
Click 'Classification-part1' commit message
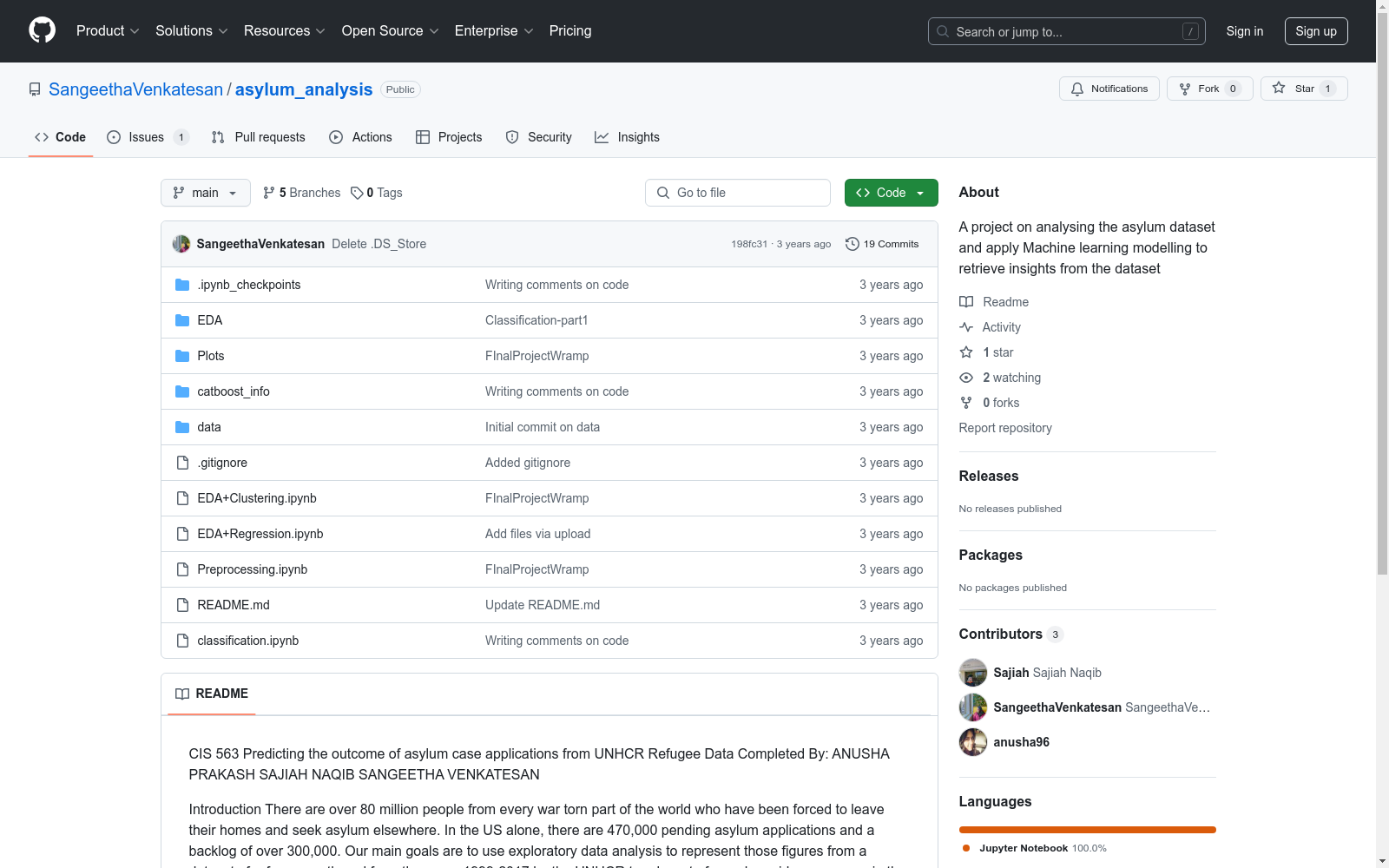(x=537, y=320)
